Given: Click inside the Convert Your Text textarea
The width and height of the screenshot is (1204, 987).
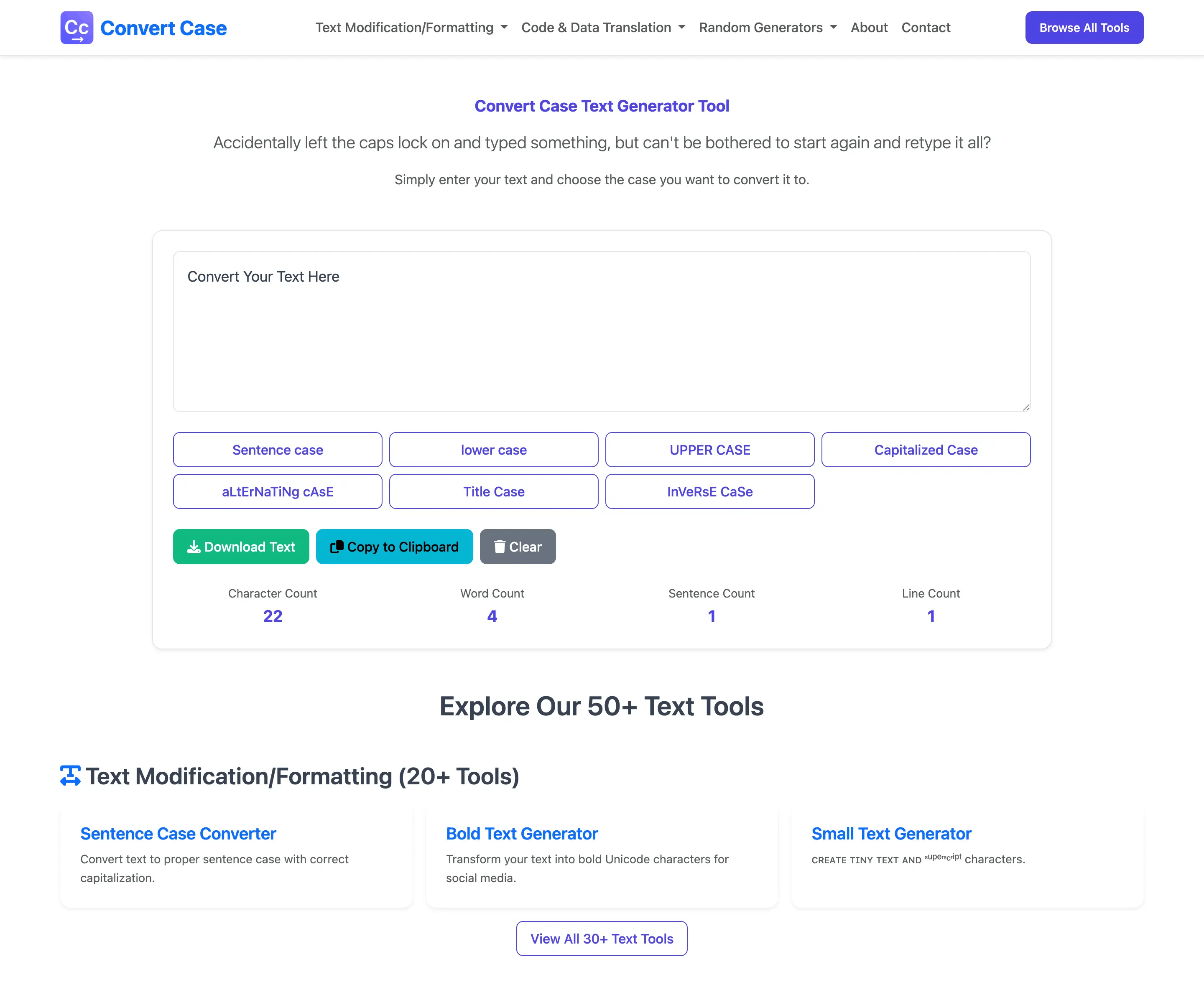Looking at the screenshot, I should click(x=602, y=341).
